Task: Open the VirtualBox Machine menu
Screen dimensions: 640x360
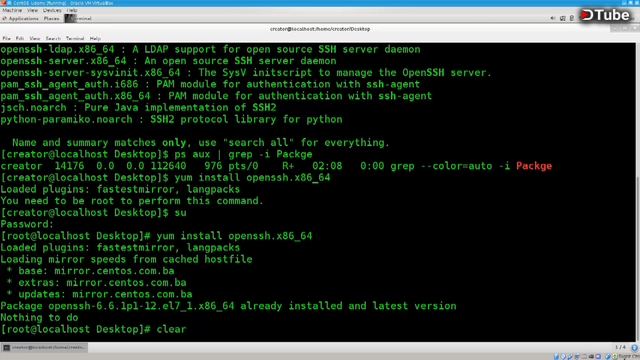Action: click(12, 10)
